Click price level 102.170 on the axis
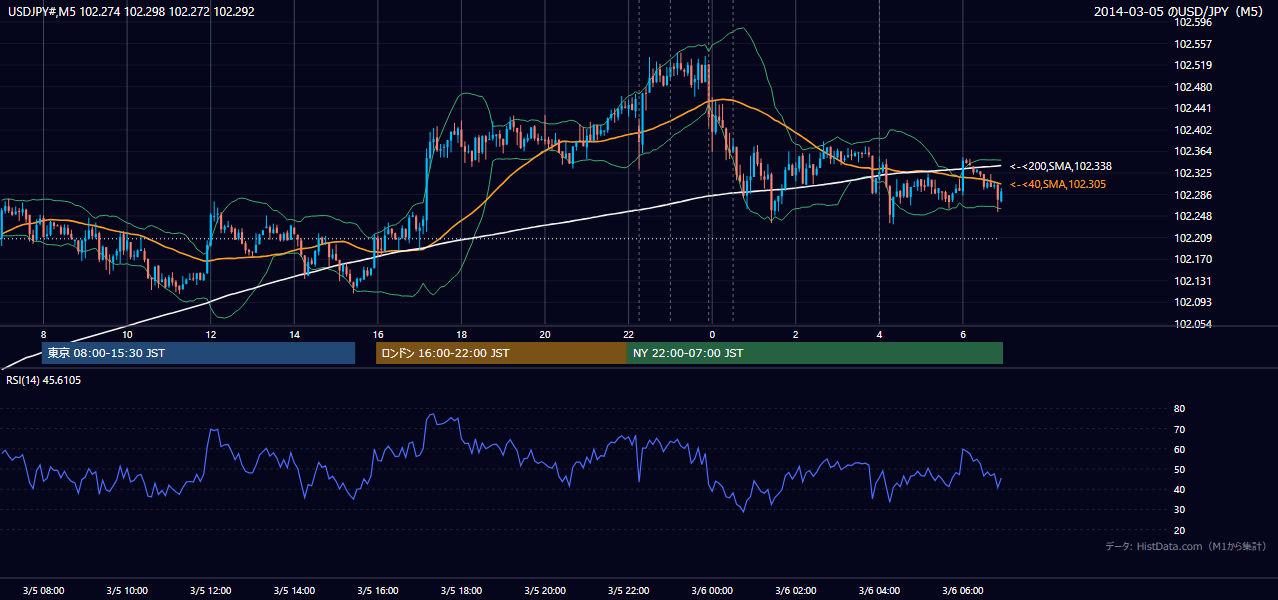Screen dimensions: 1278x600 (x=1191, y=259)
